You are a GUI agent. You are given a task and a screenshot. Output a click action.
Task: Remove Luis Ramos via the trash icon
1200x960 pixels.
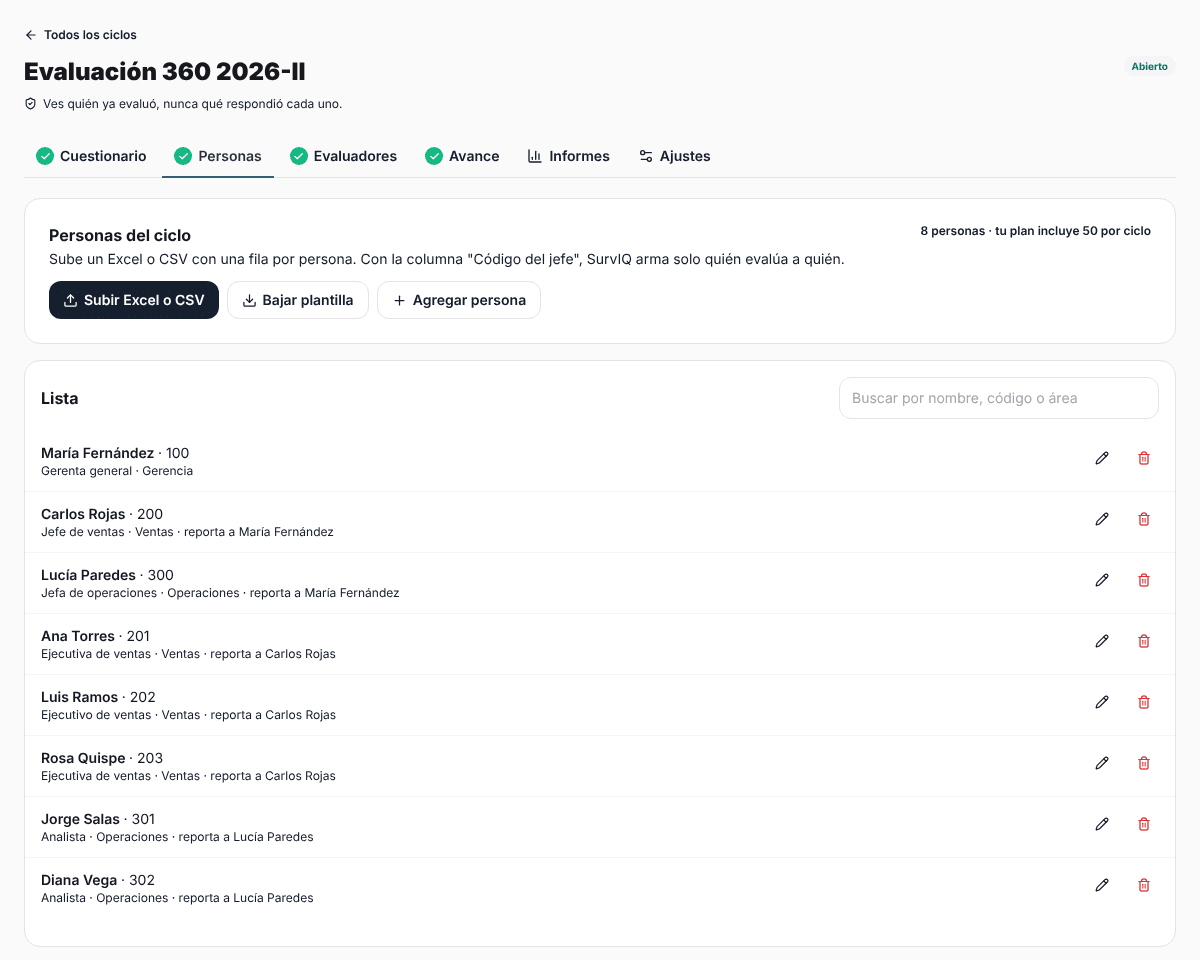click(1144, 702)
